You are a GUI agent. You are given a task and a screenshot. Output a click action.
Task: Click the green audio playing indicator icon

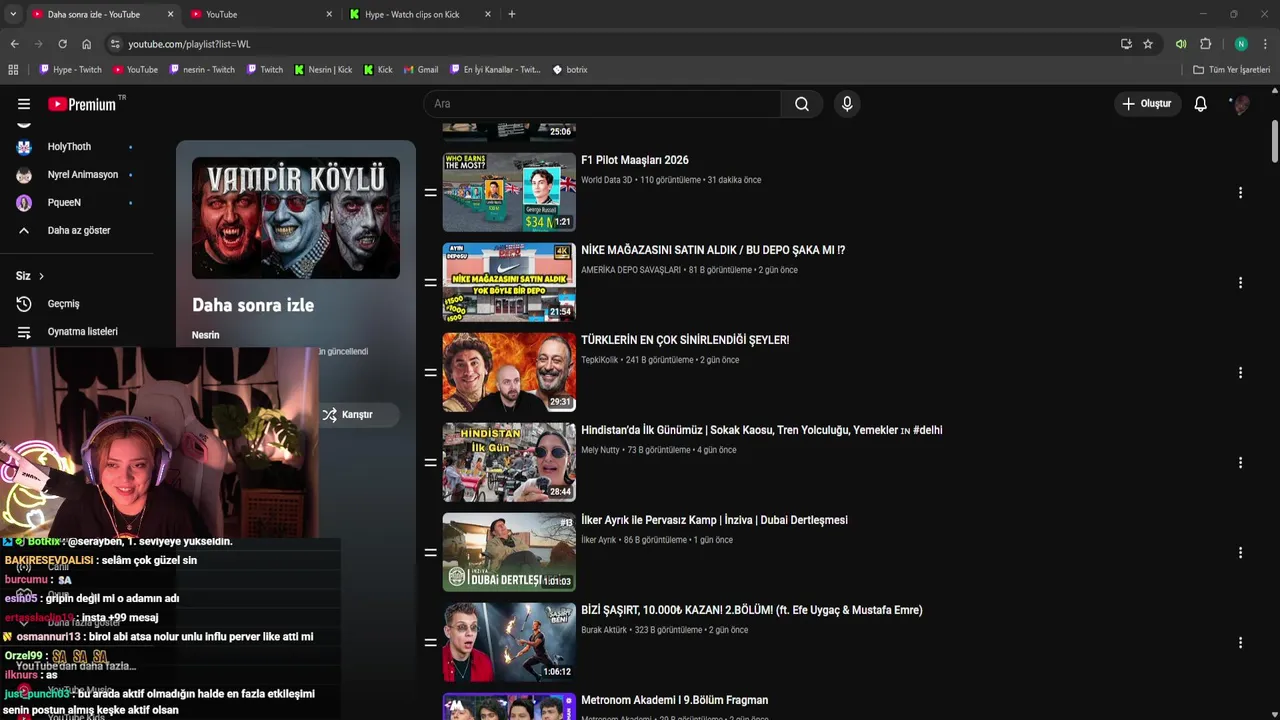pos(1181,44)
